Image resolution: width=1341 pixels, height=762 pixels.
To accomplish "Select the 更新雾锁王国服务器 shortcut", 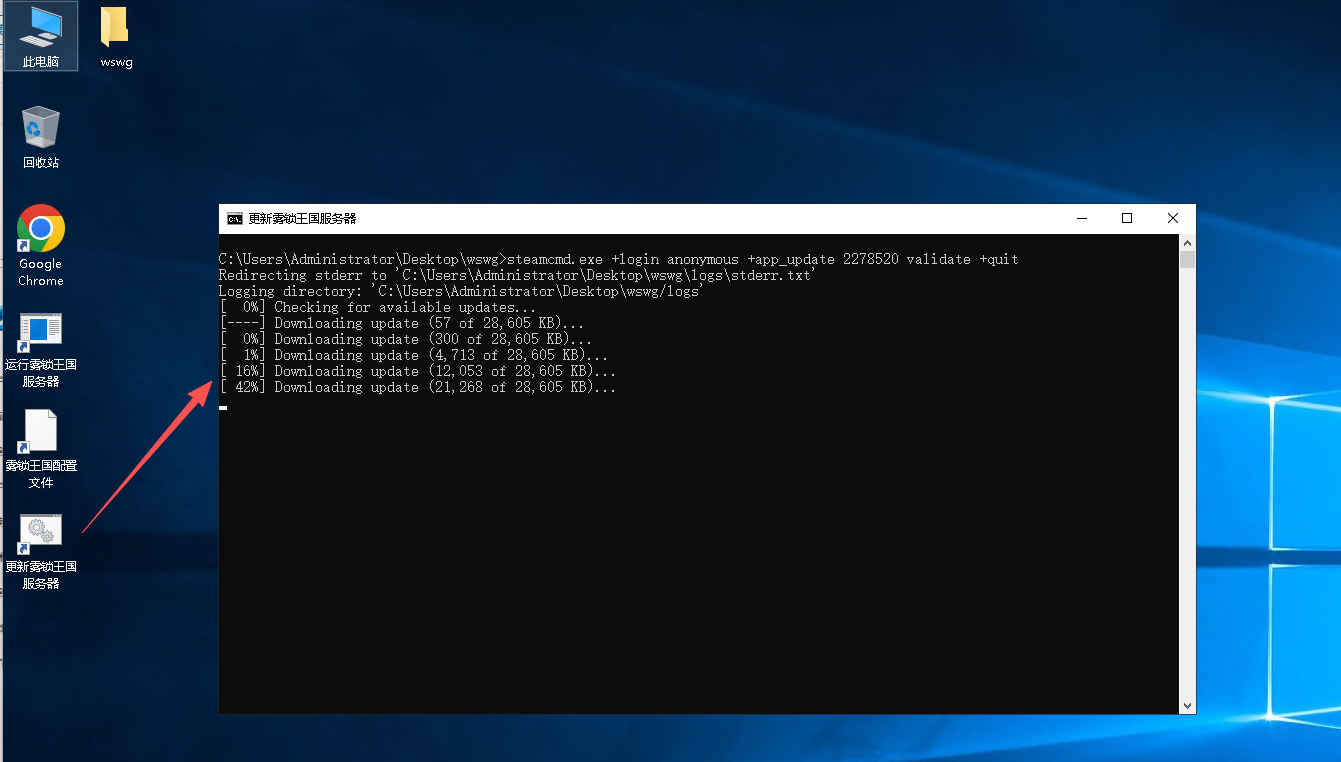I will pos(41,550).
